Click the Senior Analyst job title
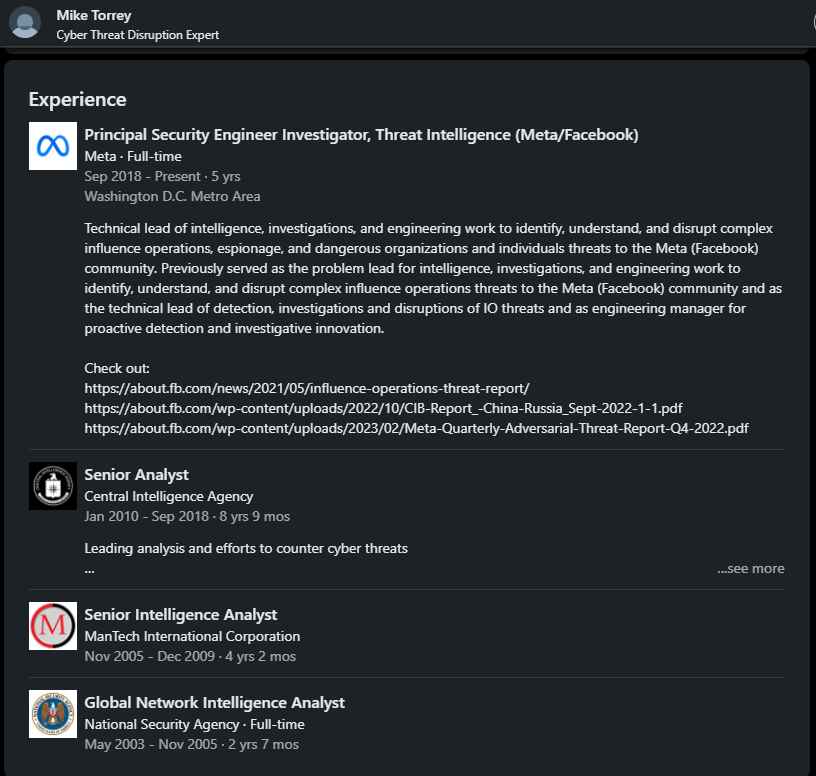816x776 pixels. 136,475
